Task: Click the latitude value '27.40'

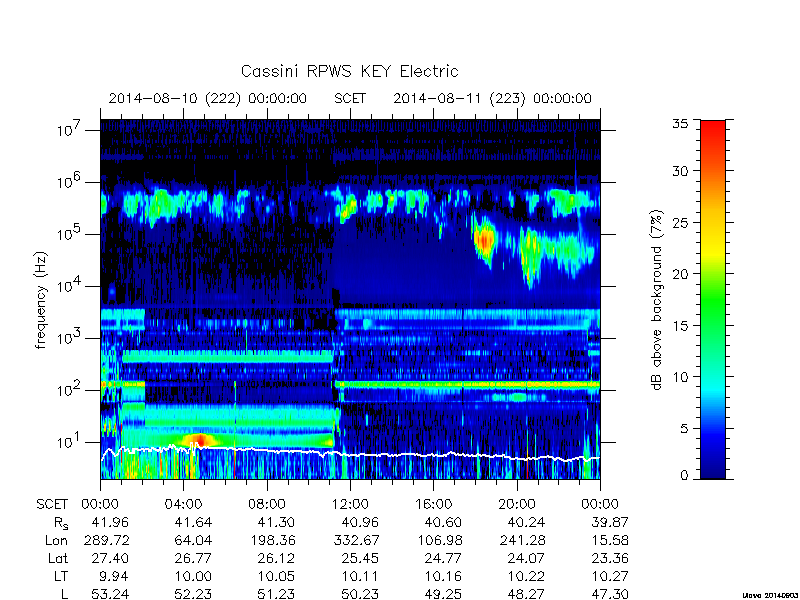Action: (110, 558)
